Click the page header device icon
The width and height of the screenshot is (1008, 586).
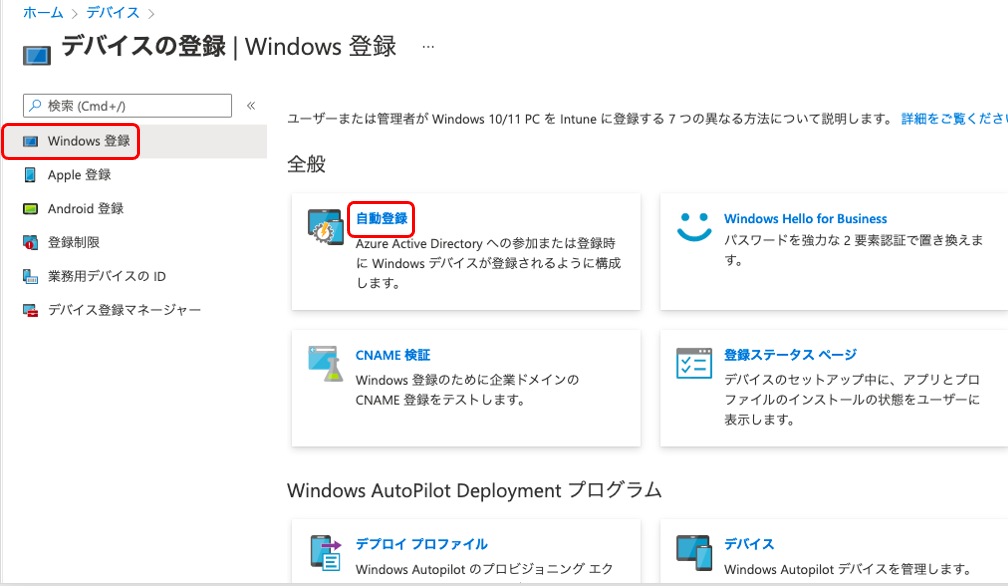tap(37, 56)
